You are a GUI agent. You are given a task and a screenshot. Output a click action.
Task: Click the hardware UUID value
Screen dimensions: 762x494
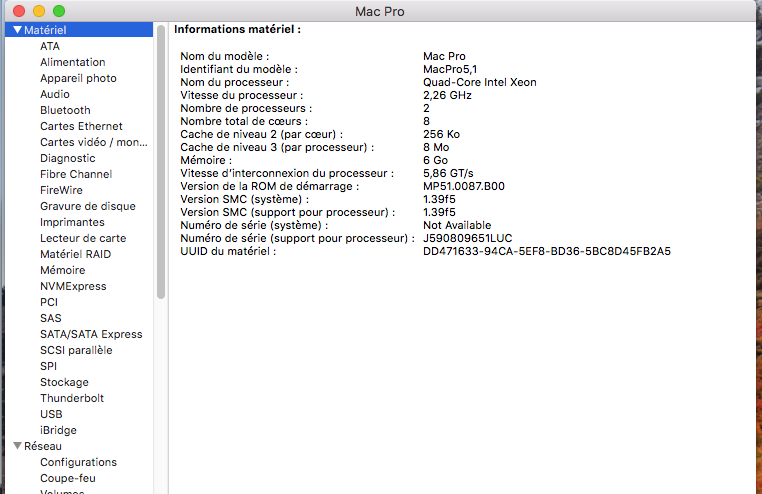click(547, 252)
